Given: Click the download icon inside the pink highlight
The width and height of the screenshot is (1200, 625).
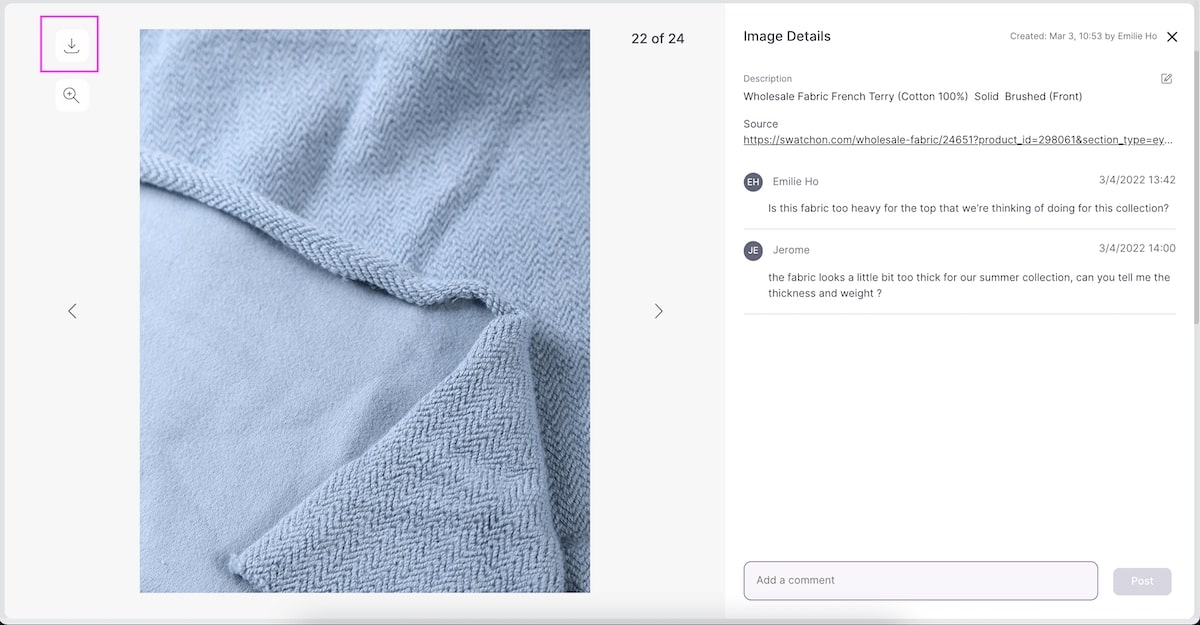Looking at the screenshot, I should pos(69,44).
